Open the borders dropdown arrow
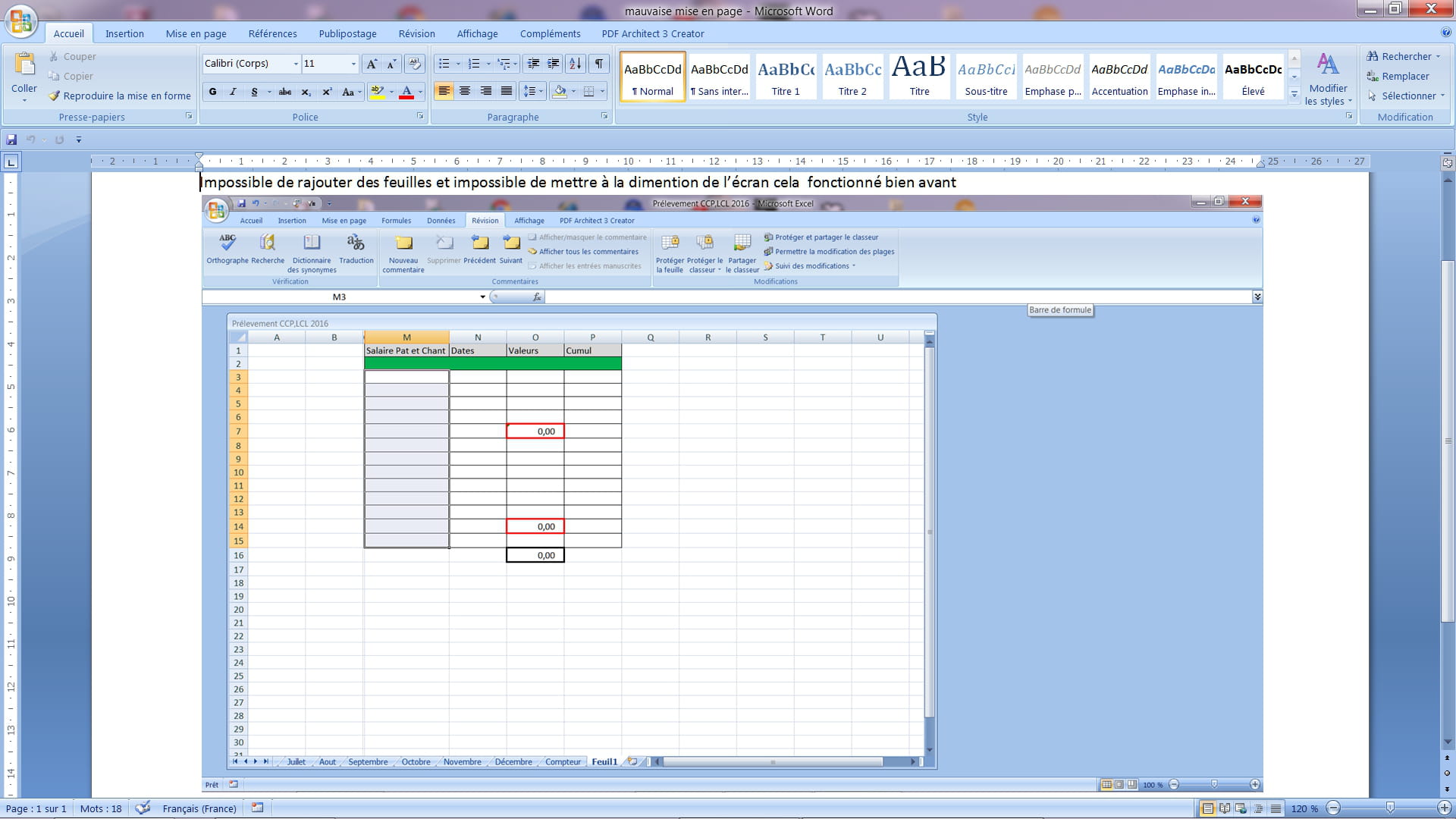Viewport: 1456px width, 819px height. (x=603, y=92)
